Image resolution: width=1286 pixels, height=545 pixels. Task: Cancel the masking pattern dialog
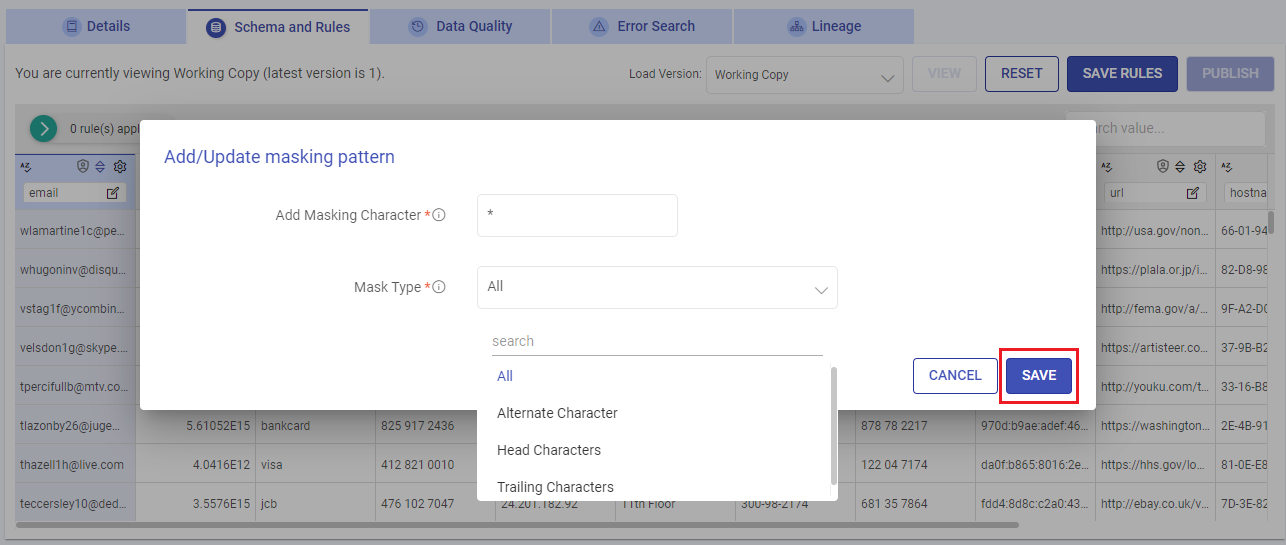click(x=955, y=375)
